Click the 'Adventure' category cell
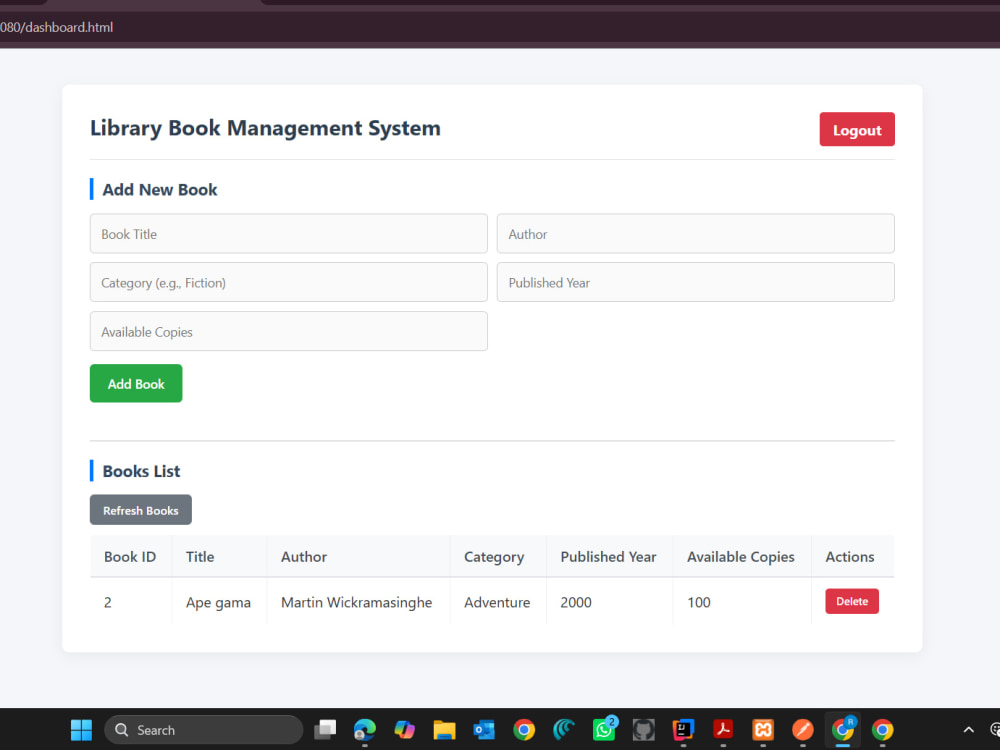The height and width of the screenshot is (750, 1000). tap(497, 602)
